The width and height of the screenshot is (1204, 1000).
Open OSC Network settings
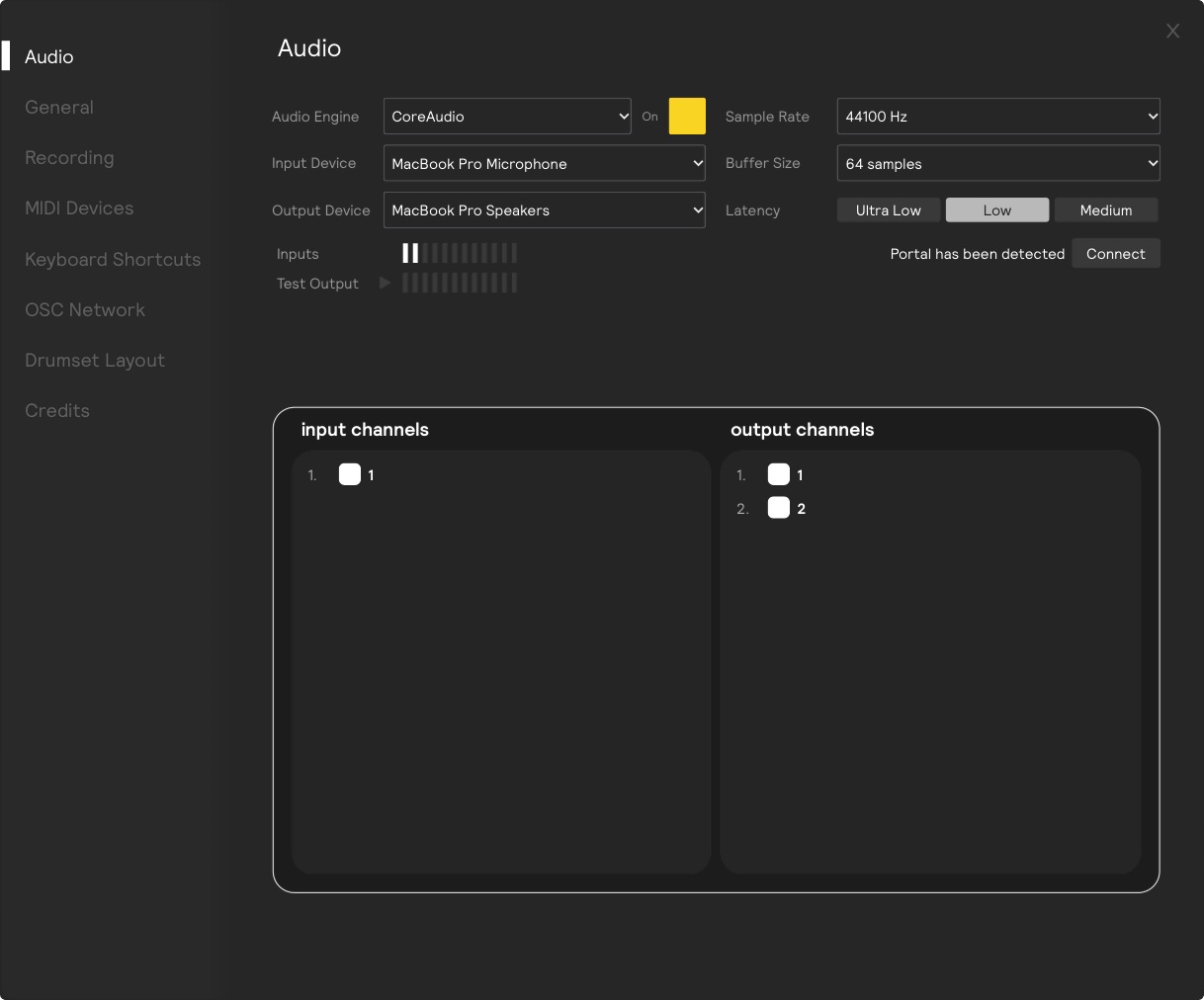(85, 309)
